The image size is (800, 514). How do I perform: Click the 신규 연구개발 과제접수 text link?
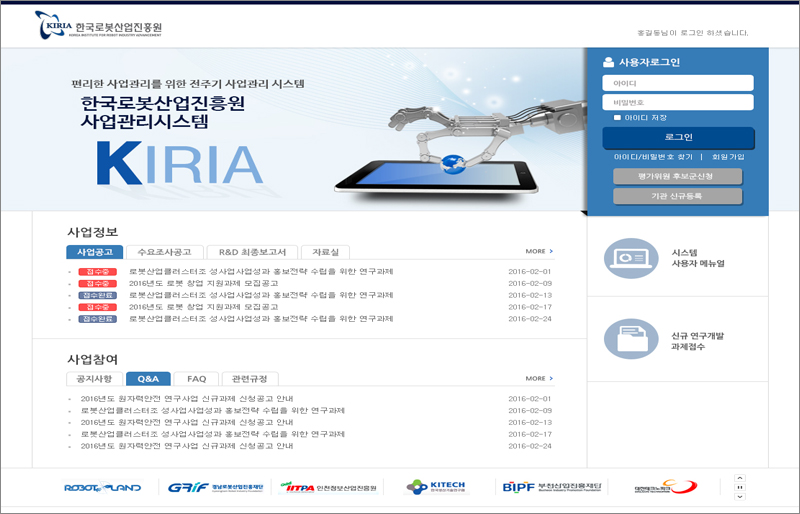click(697, 341)
